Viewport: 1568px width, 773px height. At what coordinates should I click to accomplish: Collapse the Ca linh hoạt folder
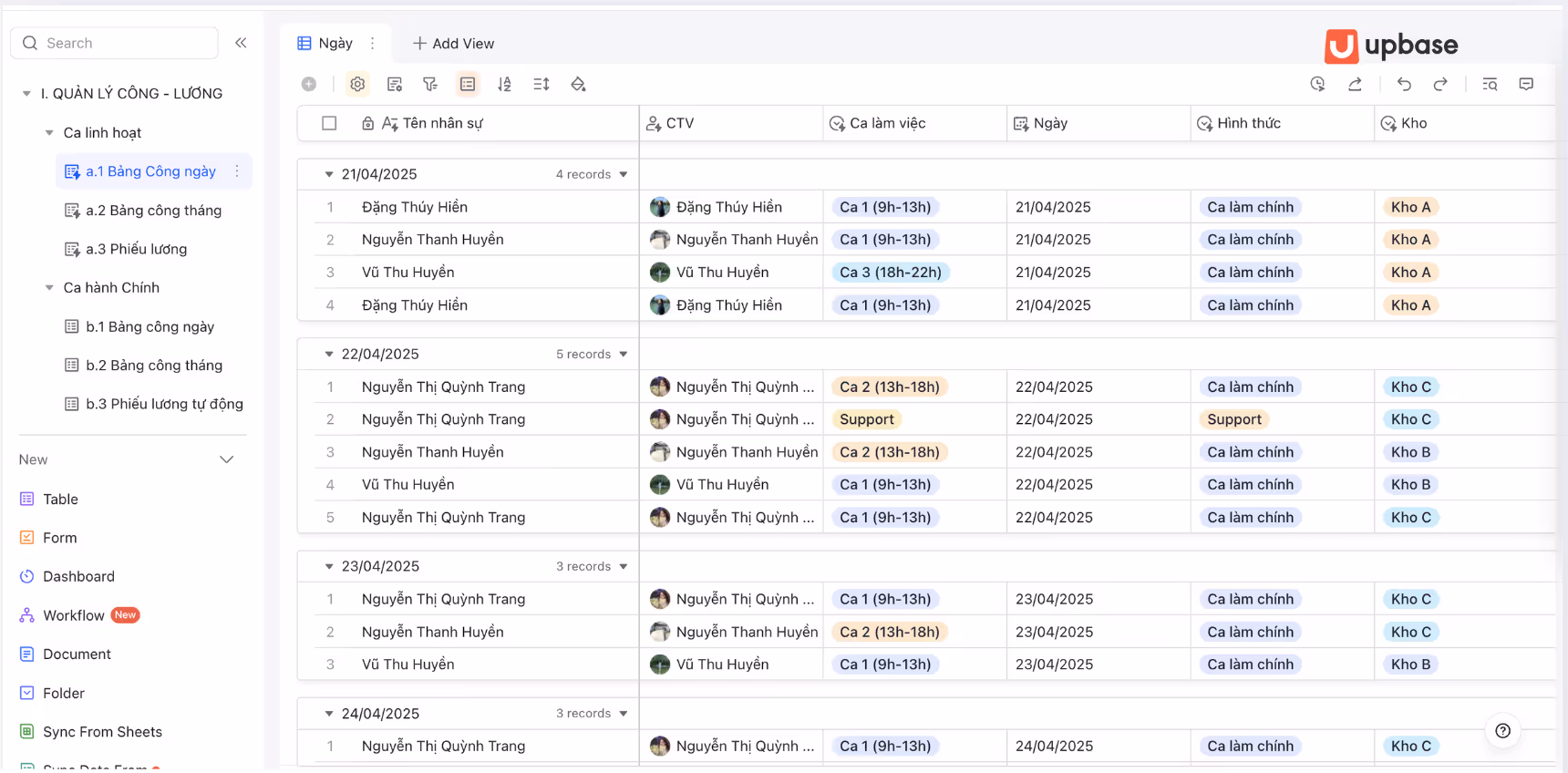coord(49,132)
